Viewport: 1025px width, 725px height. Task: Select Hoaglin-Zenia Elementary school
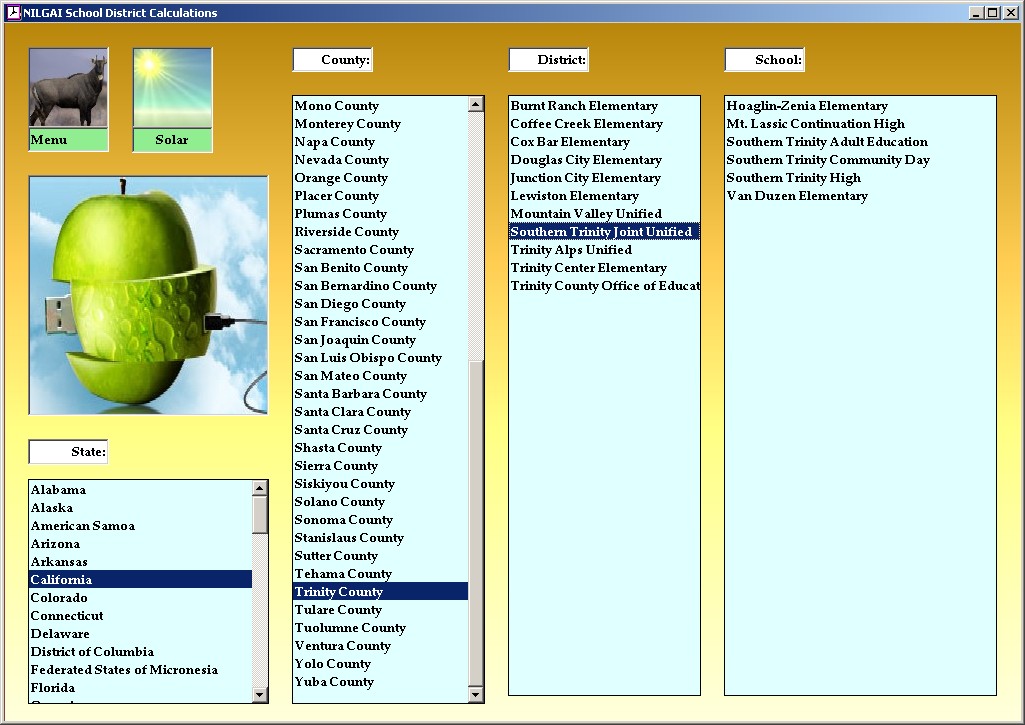click(x=807, y=106)
